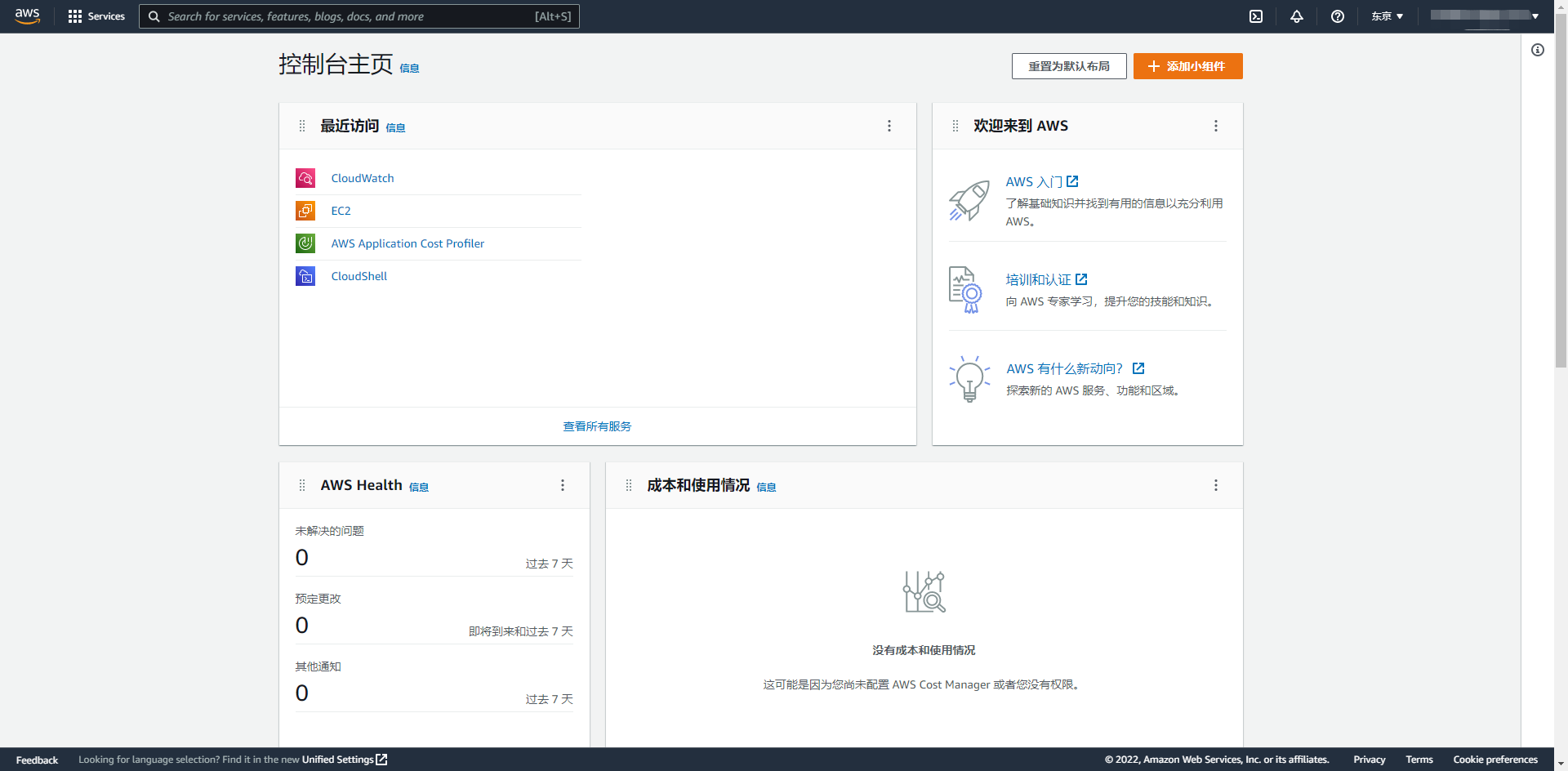The height and width of the screenshot is (771, 1568).
Task: Open the 成本和使用情况 widget options menu
Action: click(1216, 485)
